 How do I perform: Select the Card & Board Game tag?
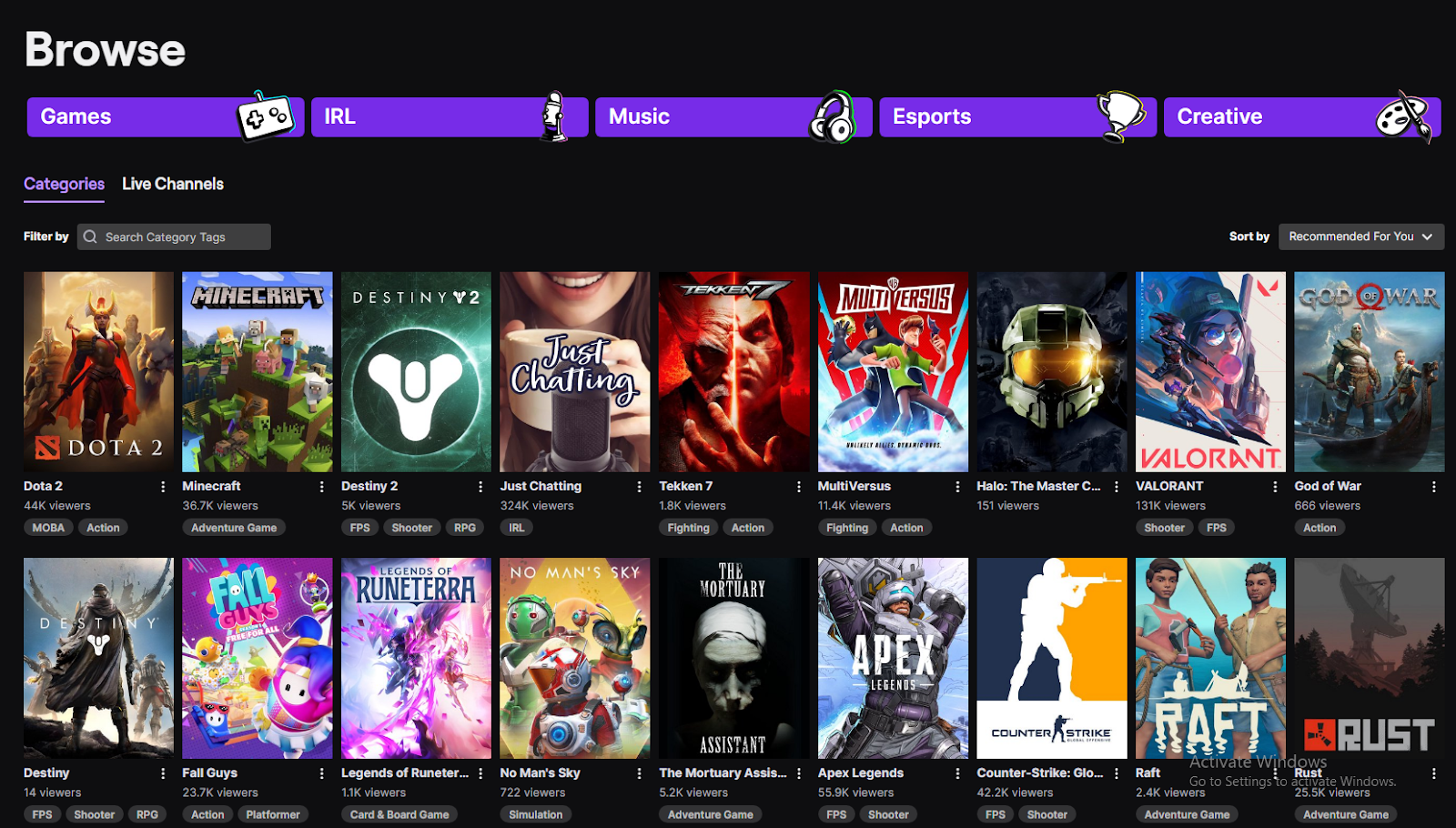point(399,814)
